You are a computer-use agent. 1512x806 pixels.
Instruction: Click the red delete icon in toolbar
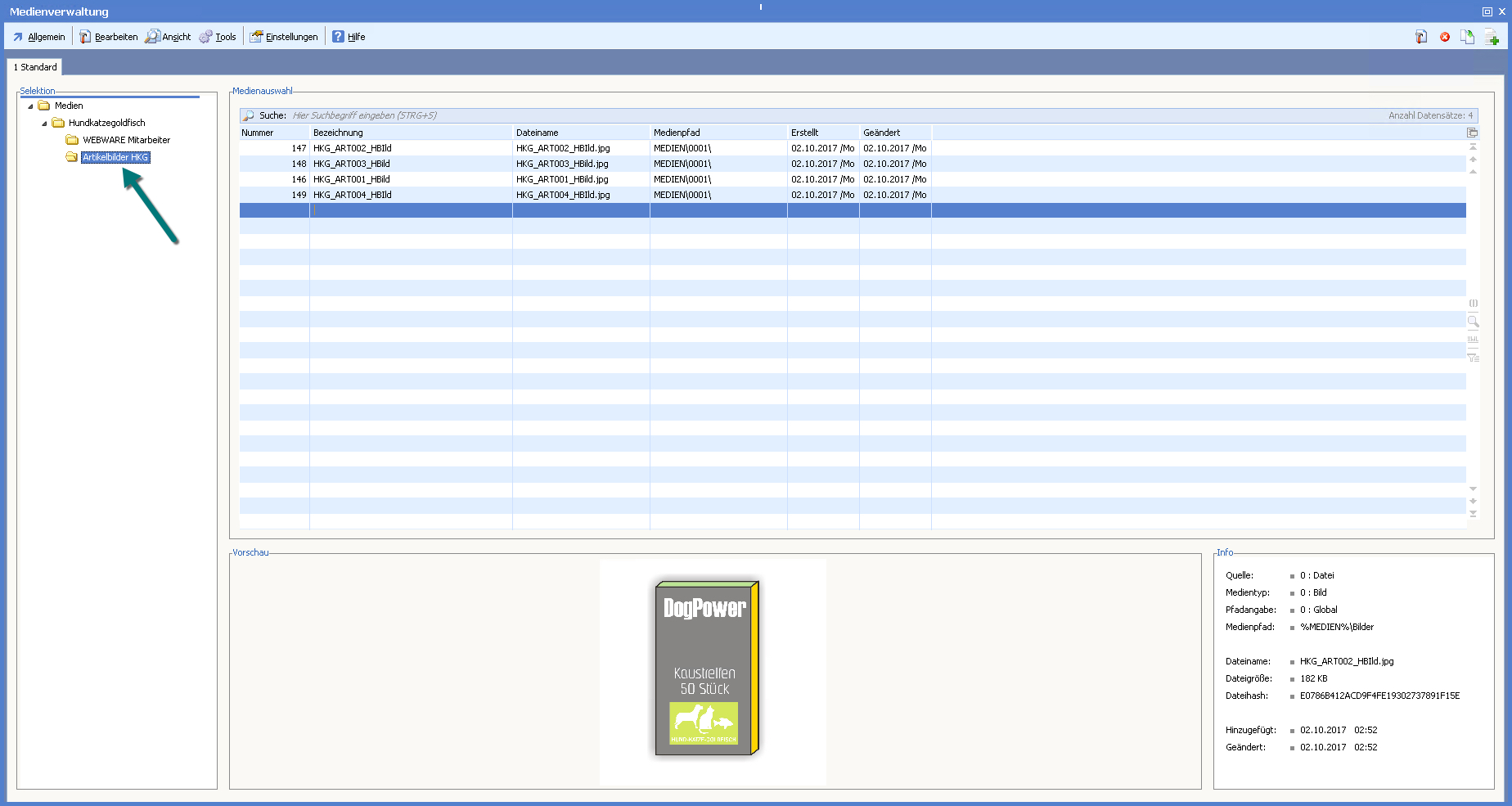click(x=1445, y=37)
